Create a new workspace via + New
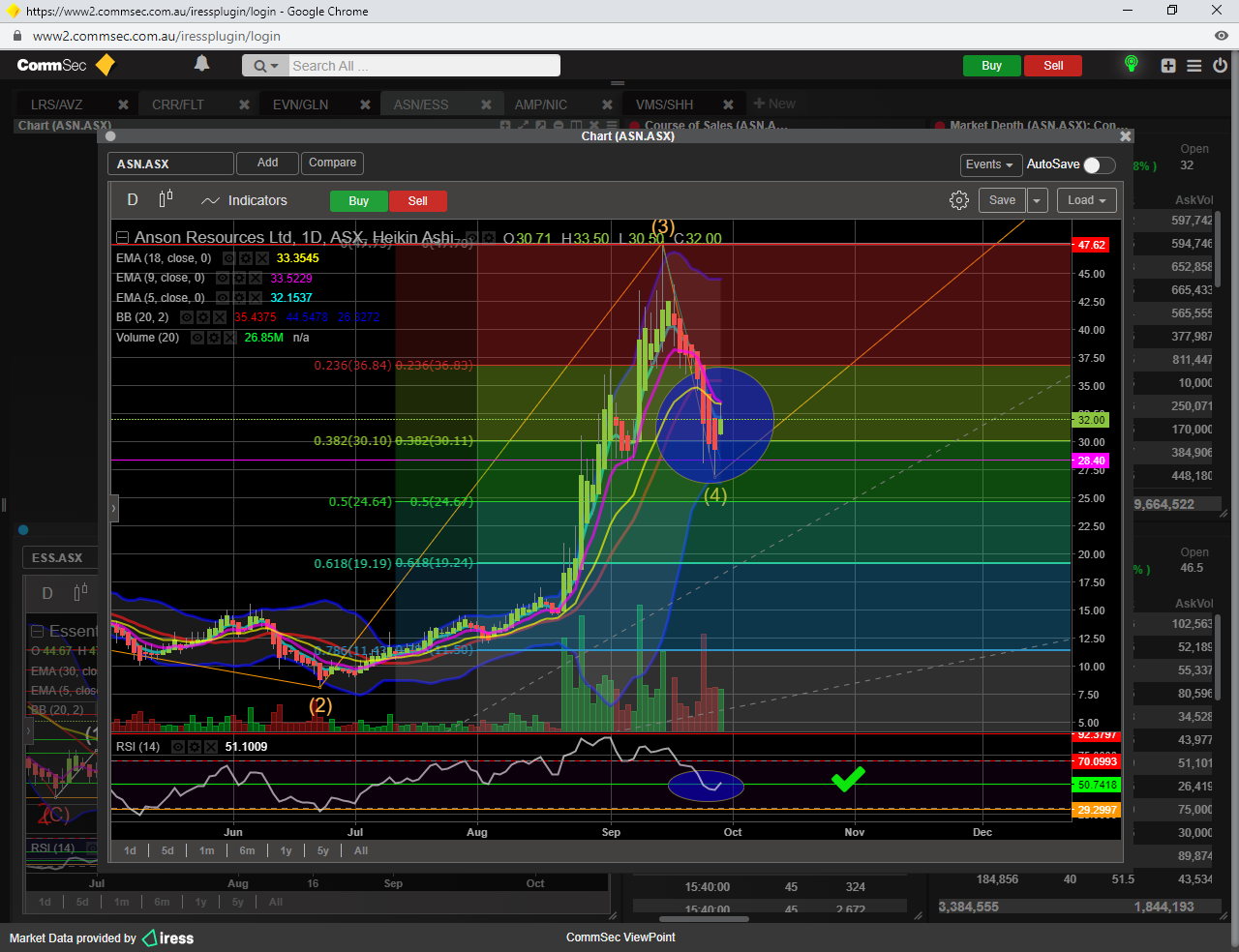The image size is (1239, 952). click(774, 104)
